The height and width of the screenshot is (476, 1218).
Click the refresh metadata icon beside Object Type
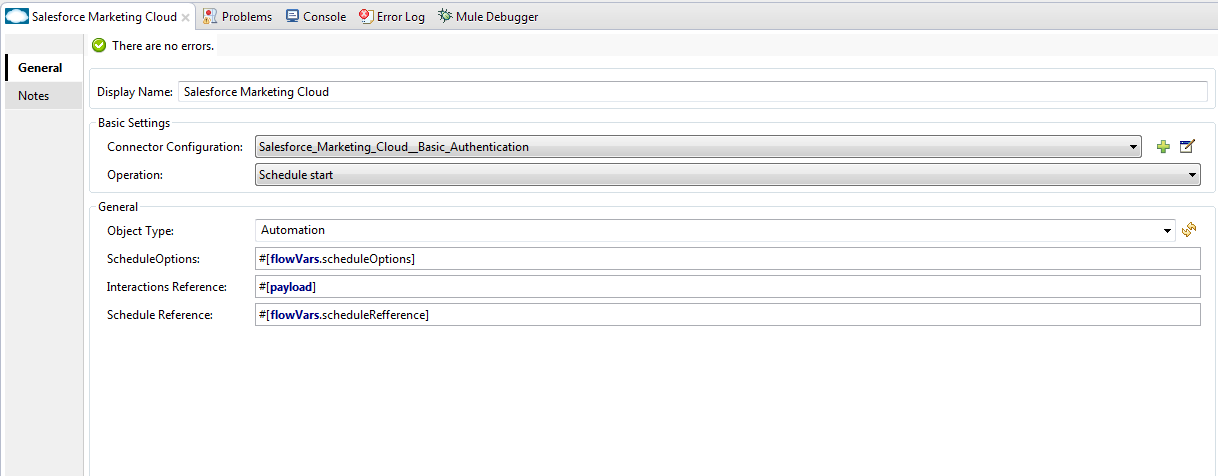click(x=1189, y=230)
